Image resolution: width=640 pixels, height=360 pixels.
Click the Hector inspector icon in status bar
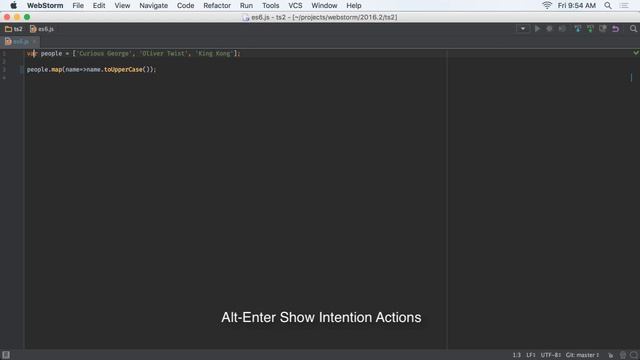tap(622, 355)
